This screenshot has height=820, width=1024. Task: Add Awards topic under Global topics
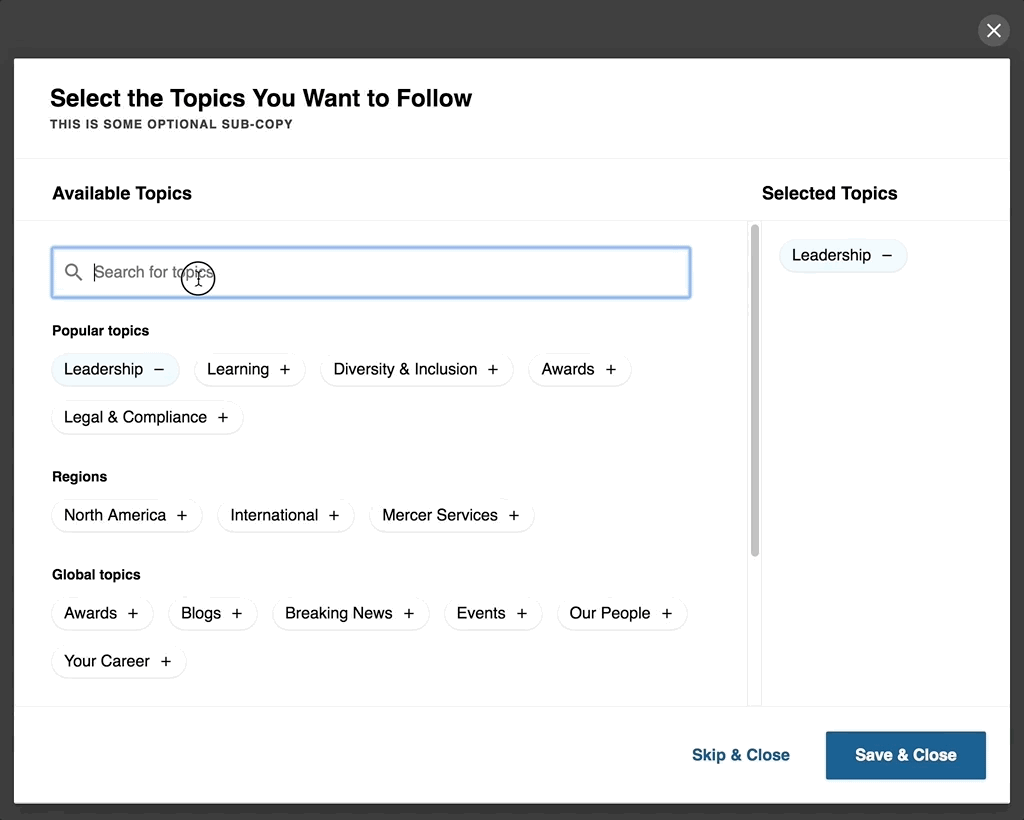[102, 614]
